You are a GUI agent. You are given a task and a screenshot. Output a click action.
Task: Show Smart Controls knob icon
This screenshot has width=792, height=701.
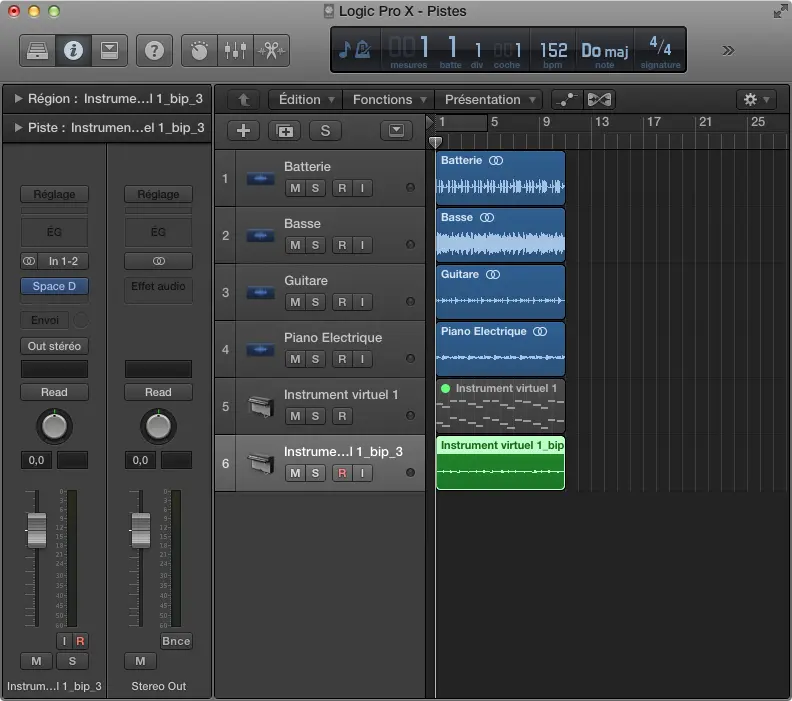200,50
